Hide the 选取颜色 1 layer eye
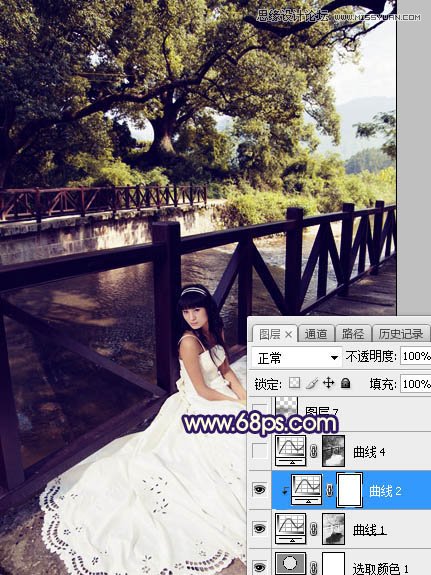Image resolution: width=431 pixels, height=575 pixels. 260,567
